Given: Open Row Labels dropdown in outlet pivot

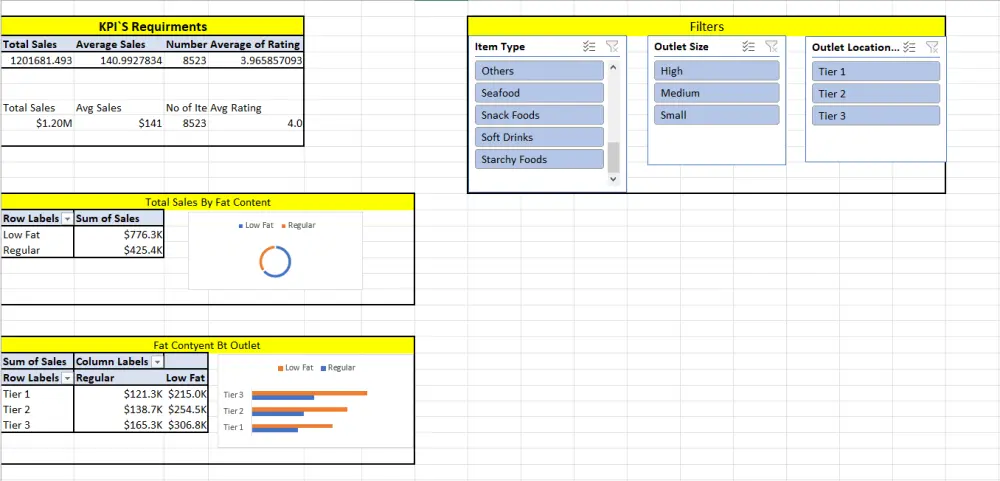Looking at the screenshot, I should (68, 378).
